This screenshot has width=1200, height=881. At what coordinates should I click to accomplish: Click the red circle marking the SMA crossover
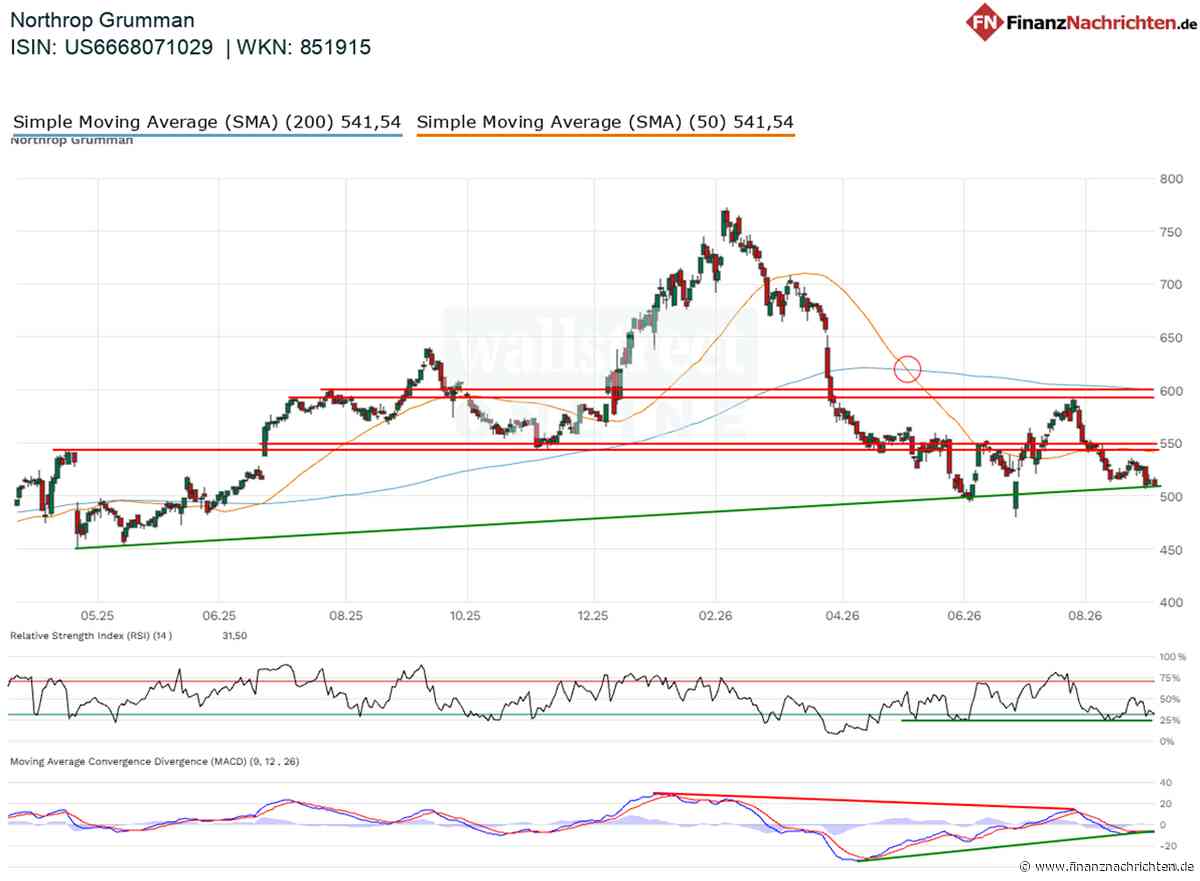(x=908, y=368)
